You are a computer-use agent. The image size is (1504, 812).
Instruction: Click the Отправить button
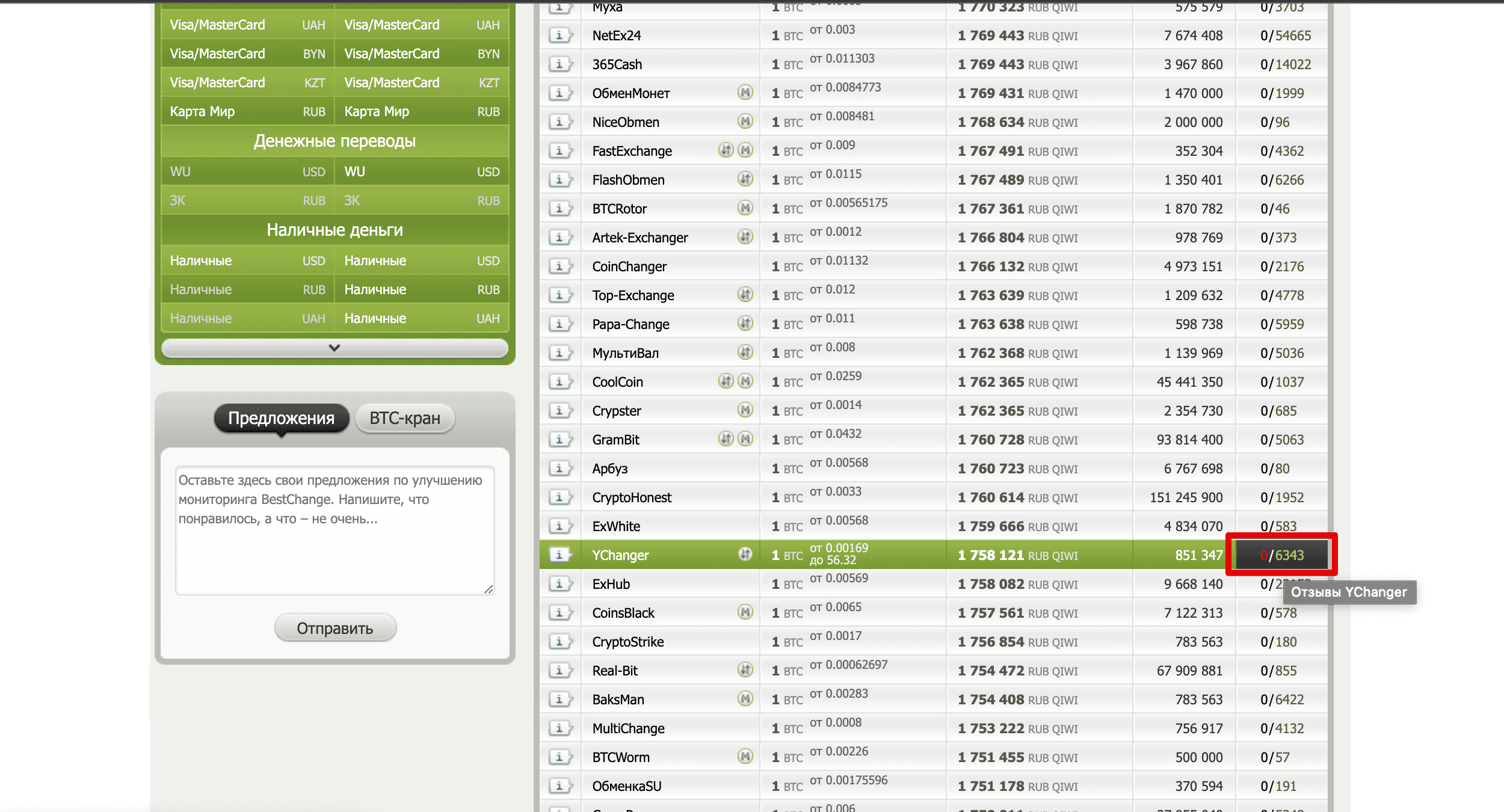tap(335, 628)
